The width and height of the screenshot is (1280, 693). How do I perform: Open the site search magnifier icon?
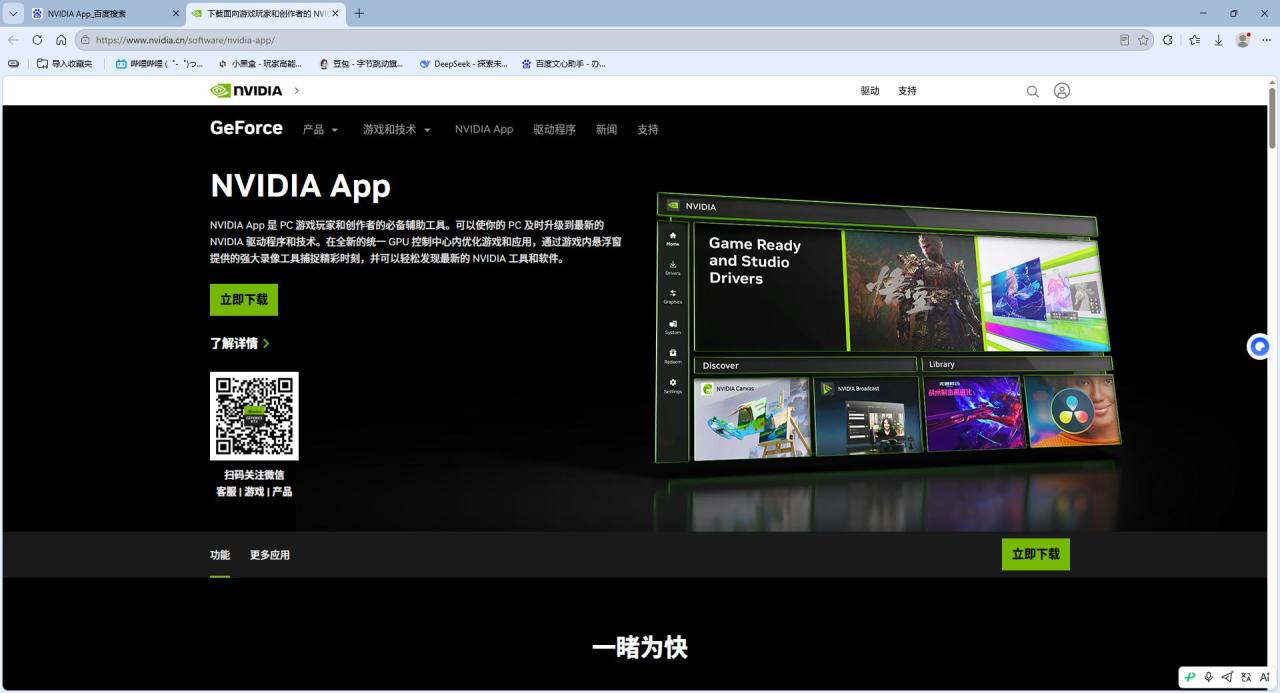coord(1033,91)
